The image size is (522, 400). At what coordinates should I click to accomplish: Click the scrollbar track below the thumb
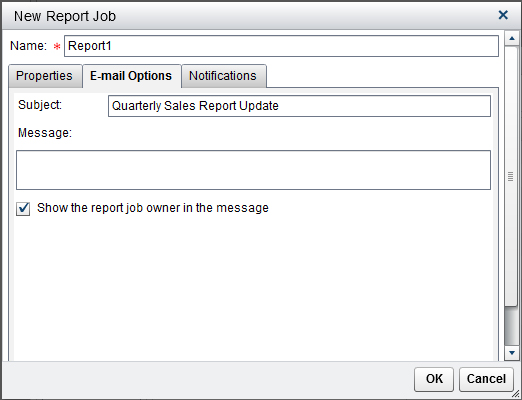point(511,326)
